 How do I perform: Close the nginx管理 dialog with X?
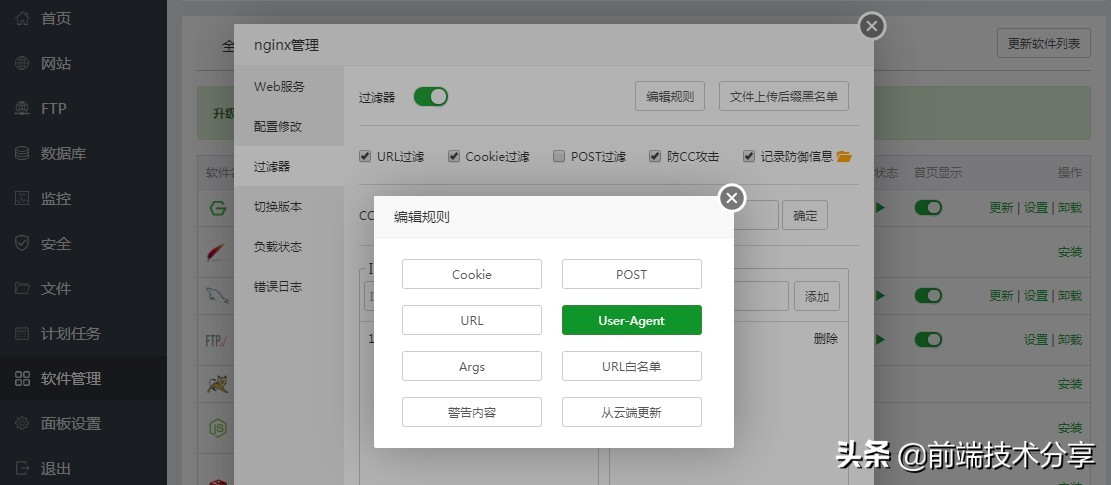872,26
